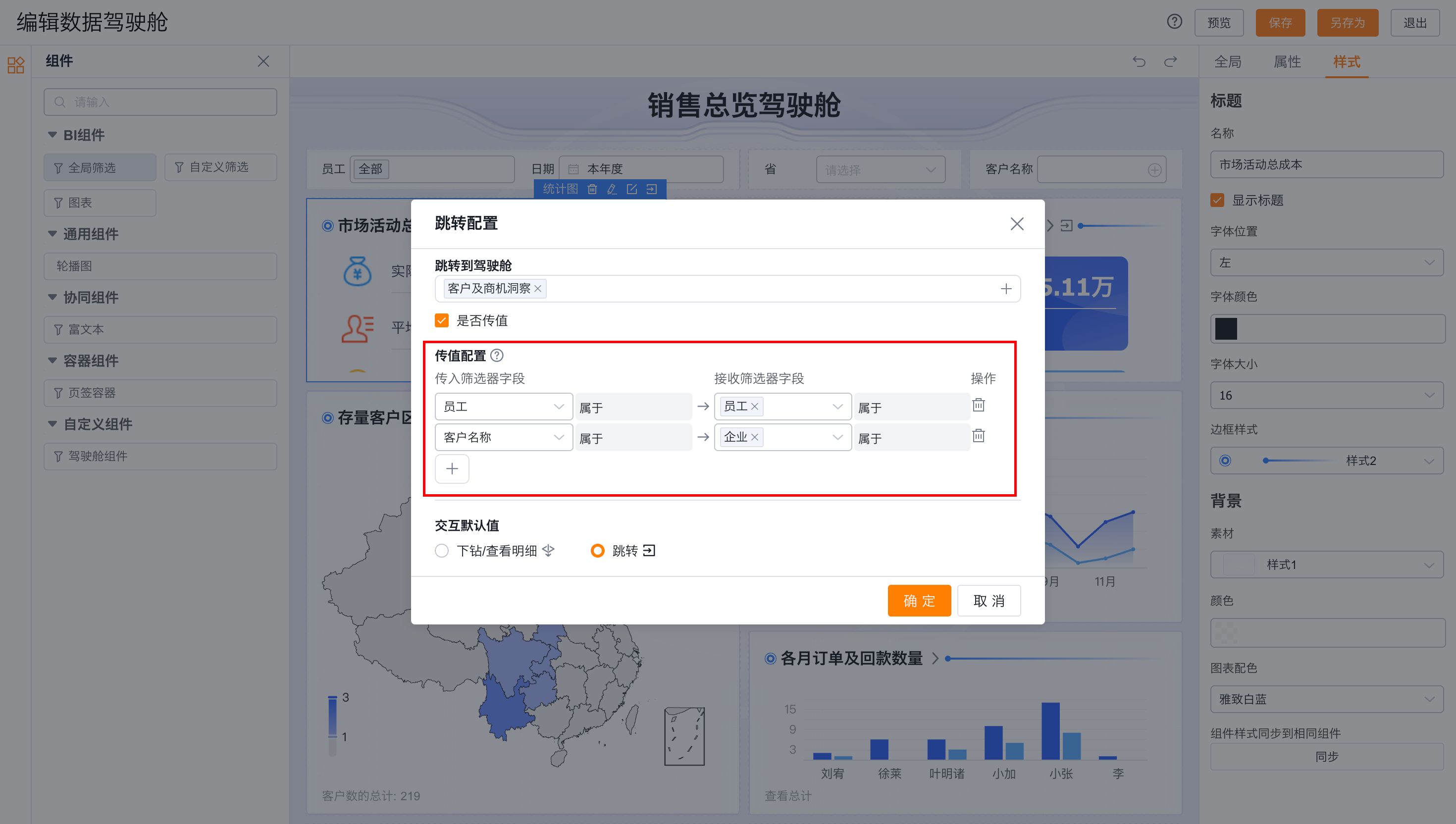Open the 员工 incoming field dropdown

click(504, 407)
